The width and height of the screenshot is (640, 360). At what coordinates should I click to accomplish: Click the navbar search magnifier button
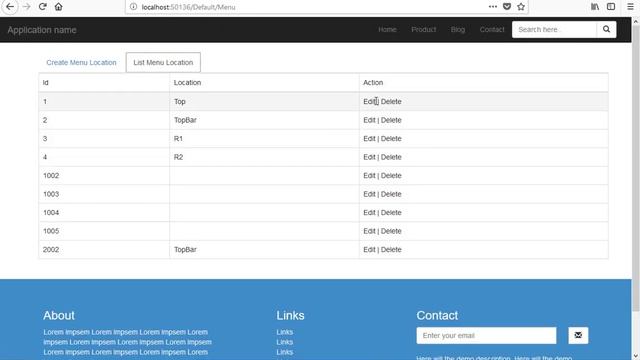point(607,29)
